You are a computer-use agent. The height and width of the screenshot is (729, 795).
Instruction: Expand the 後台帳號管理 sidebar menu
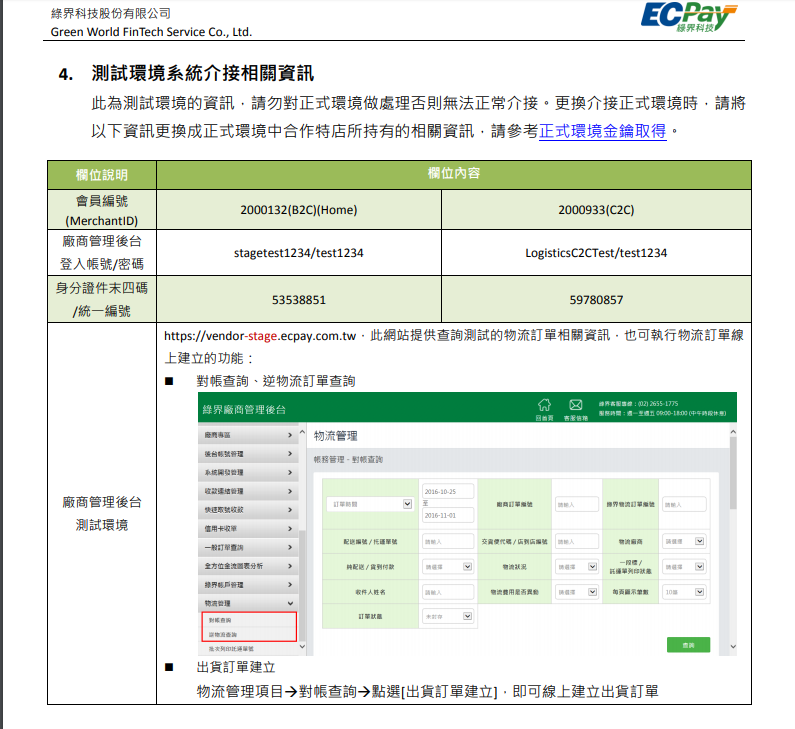247,454
